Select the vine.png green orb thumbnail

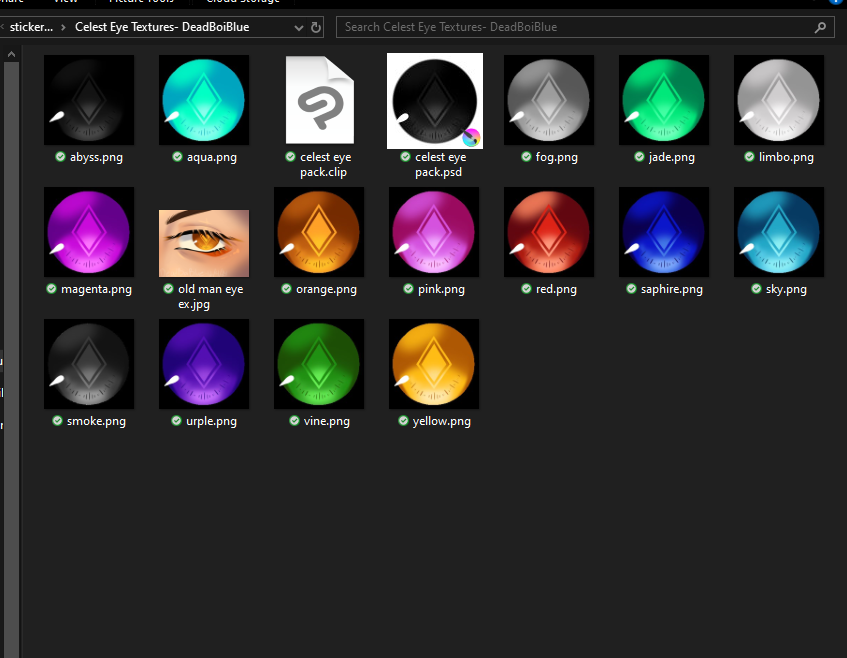[x=319, y=364]
